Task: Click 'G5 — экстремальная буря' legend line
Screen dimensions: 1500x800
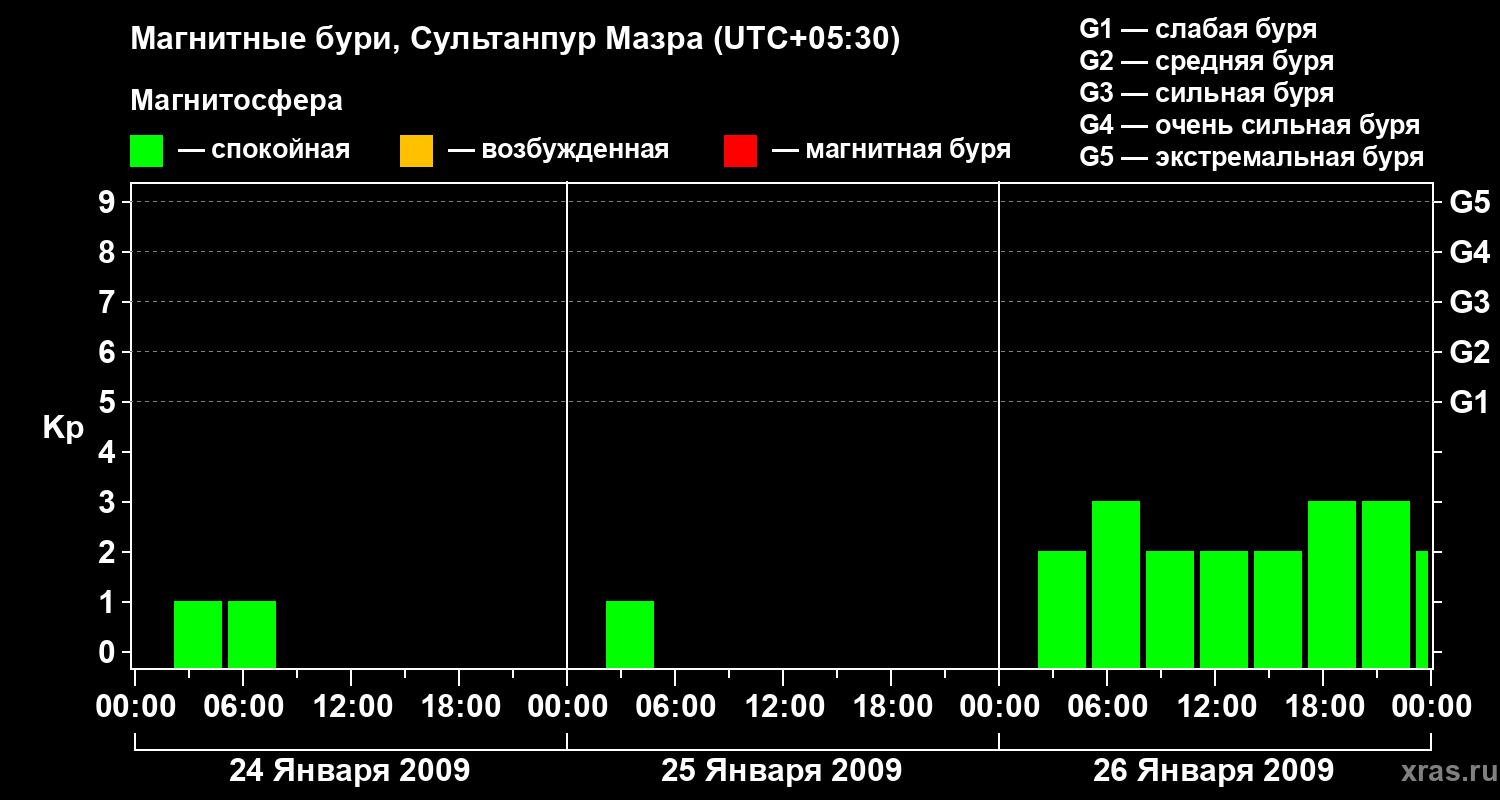Action: [1252, 157]
